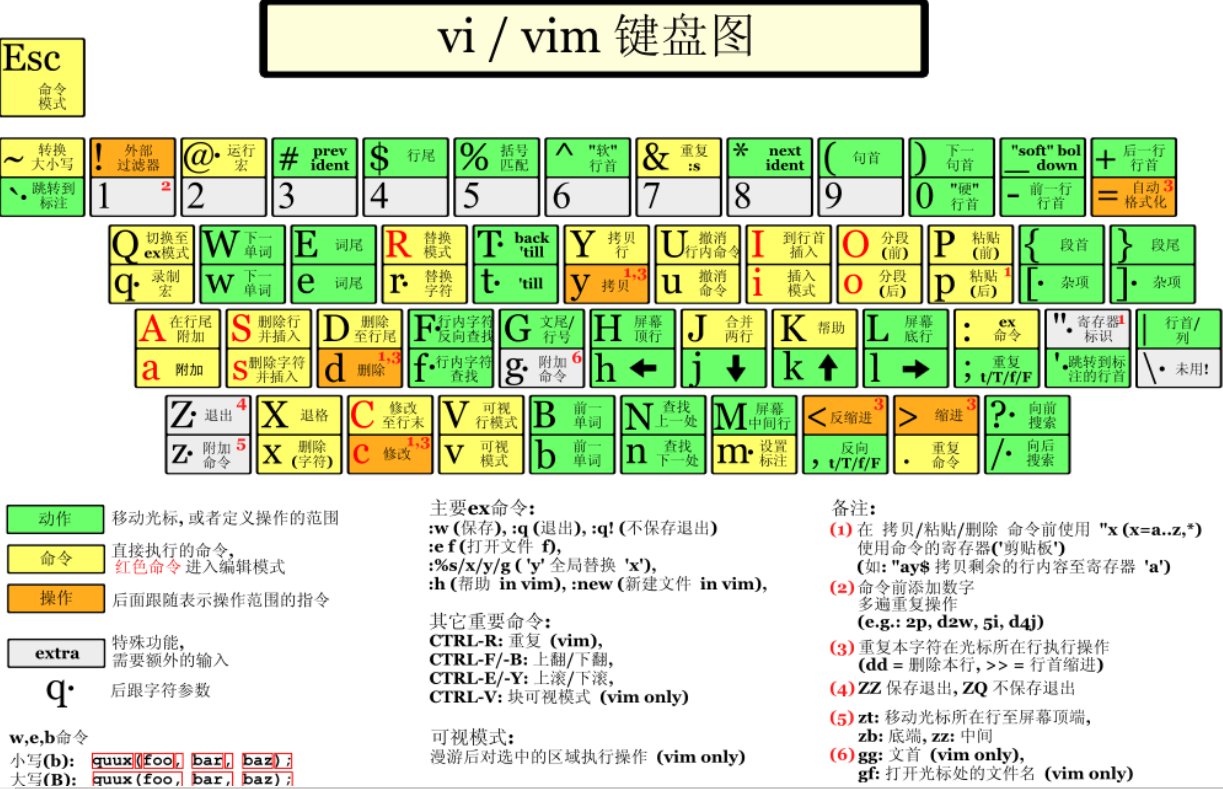This screenshot has width=1223, height=789.
Task: Click the w next word key
Action: [241, 282]
